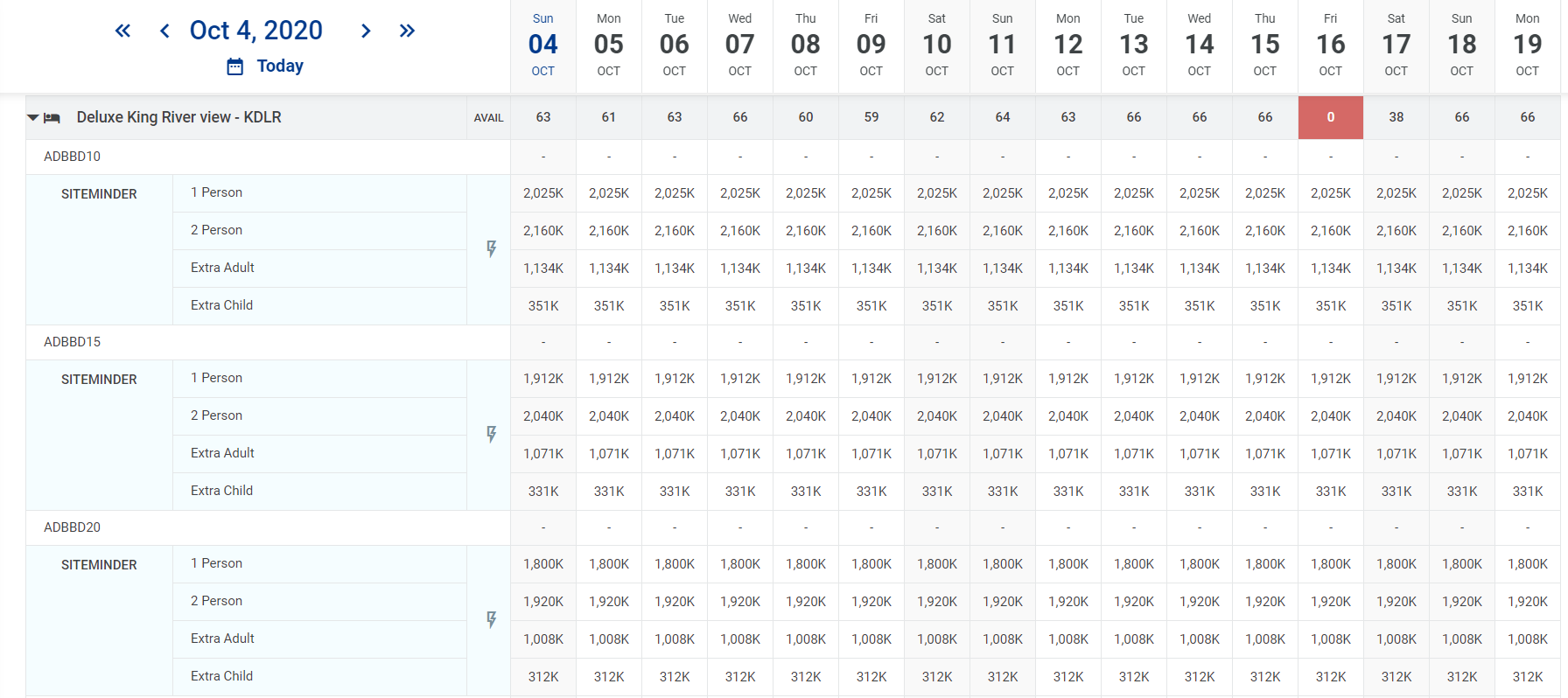Click the double left chevron to jump back
The width and height of the screenshot is (1568, 698).
click(x=122, y=31)
